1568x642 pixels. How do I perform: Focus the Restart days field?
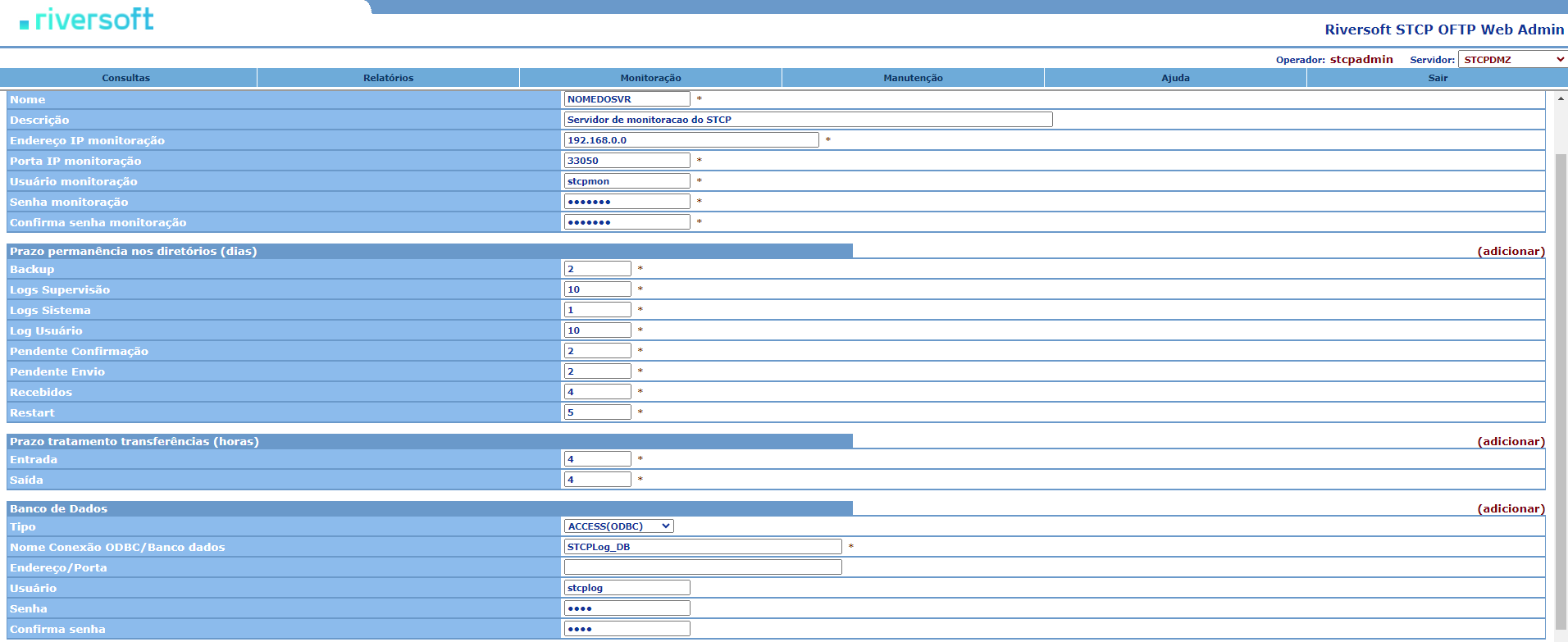598,412
